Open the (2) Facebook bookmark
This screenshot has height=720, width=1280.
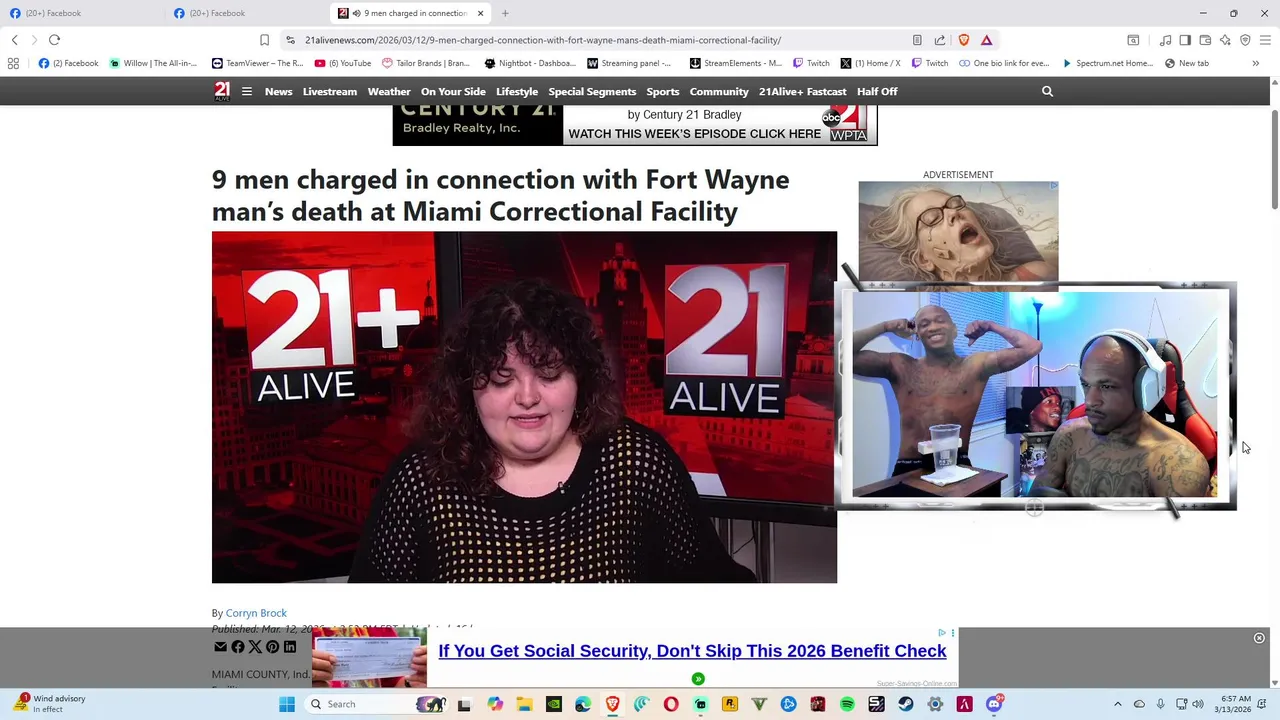[x=68, y=63]
